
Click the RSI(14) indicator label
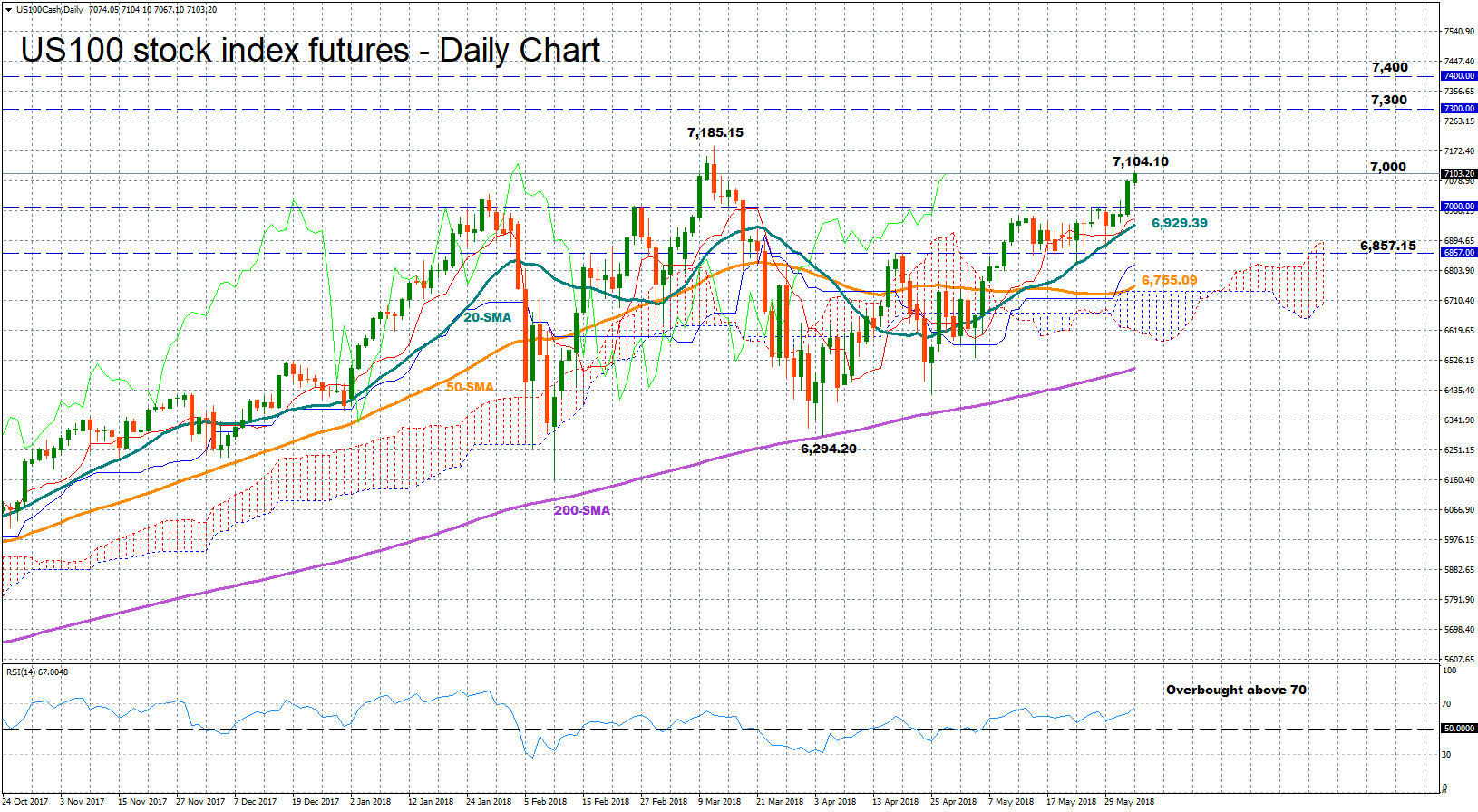[36, 672]
